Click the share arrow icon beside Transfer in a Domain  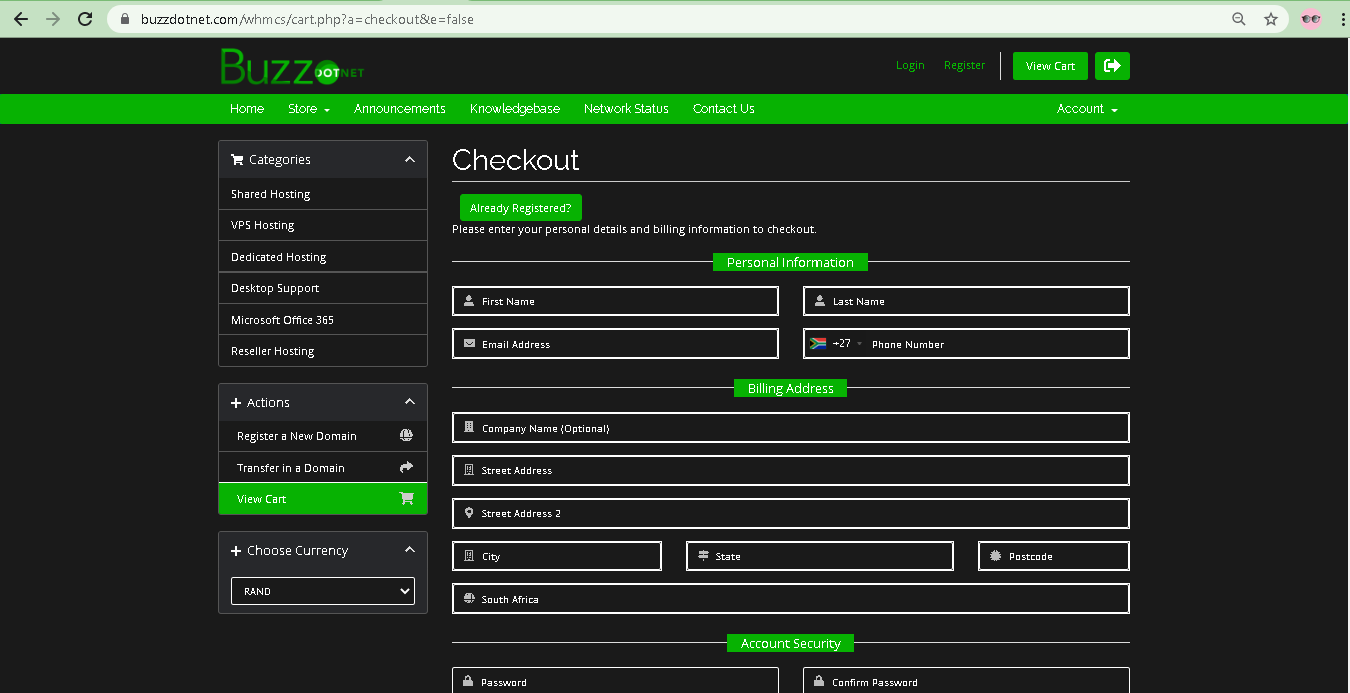point(406,467)
